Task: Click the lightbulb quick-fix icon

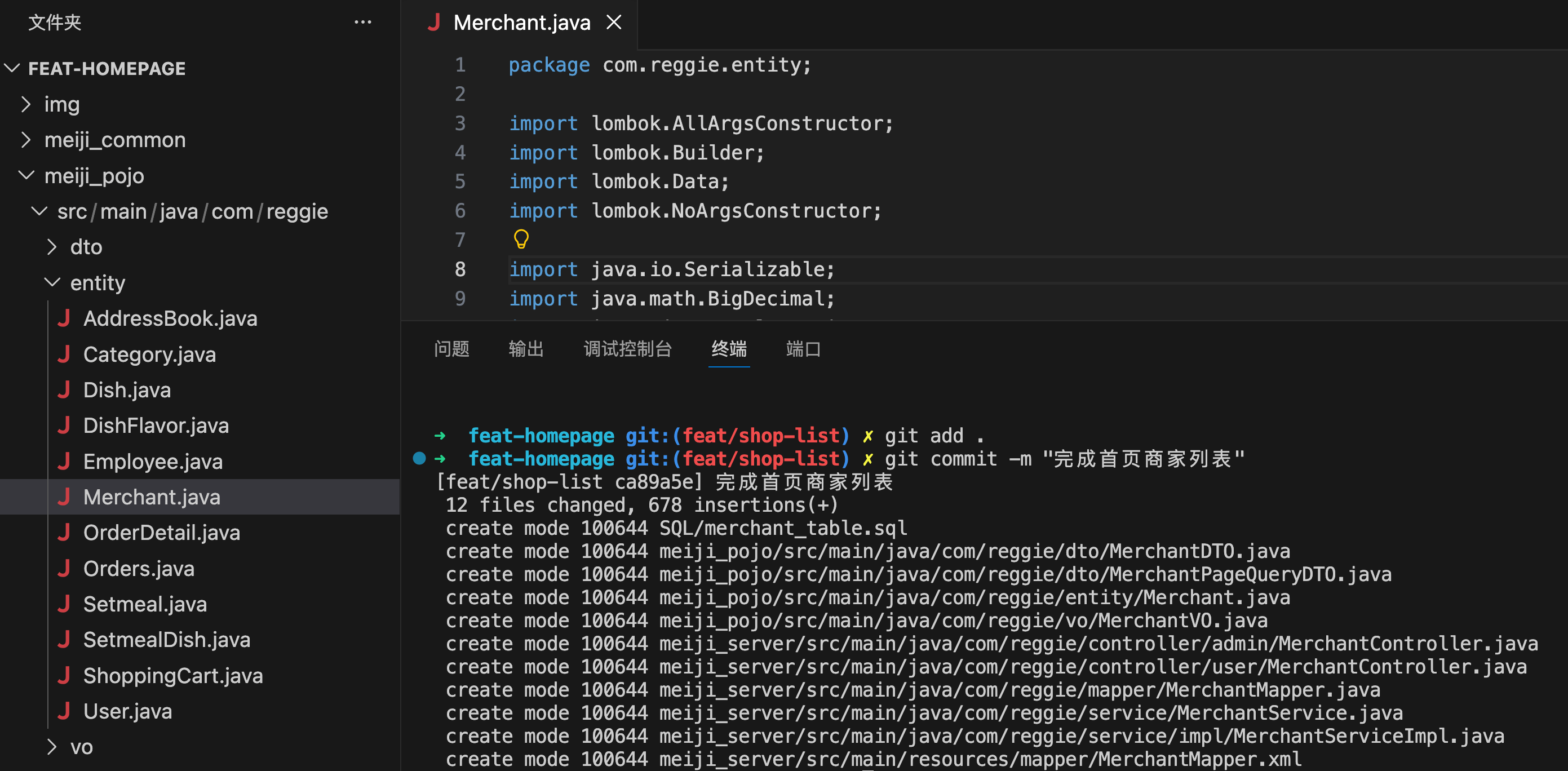Action: (x=521, y=239)
